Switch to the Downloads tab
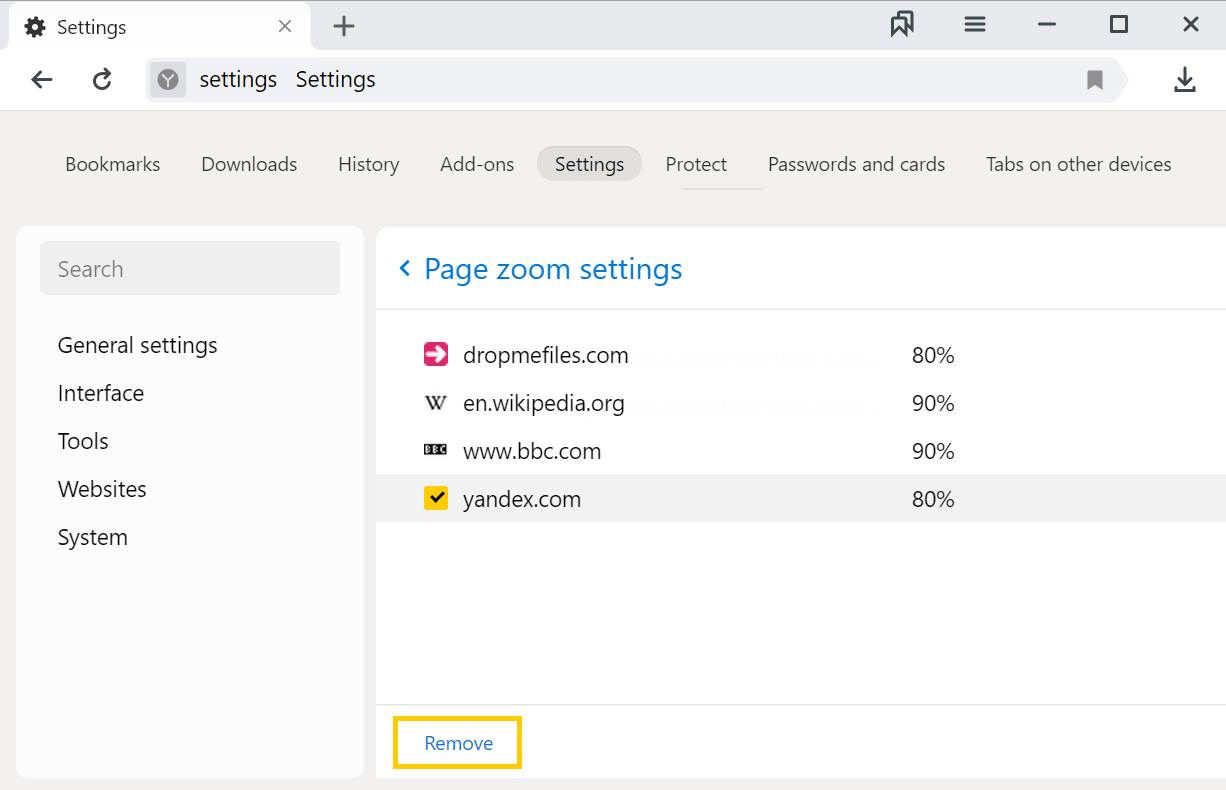 pos(249,164)
